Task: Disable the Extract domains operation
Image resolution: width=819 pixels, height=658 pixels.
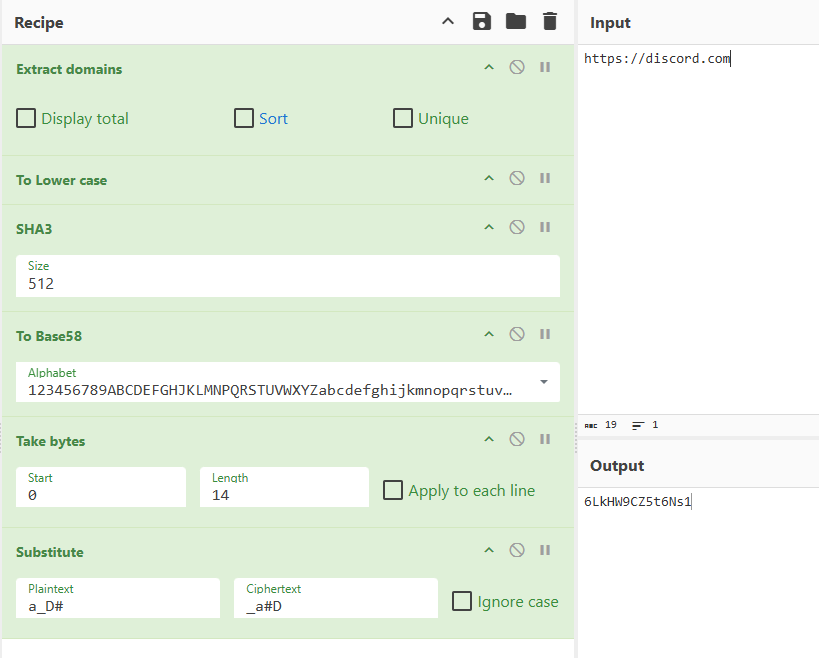Action: coord(517,68)
